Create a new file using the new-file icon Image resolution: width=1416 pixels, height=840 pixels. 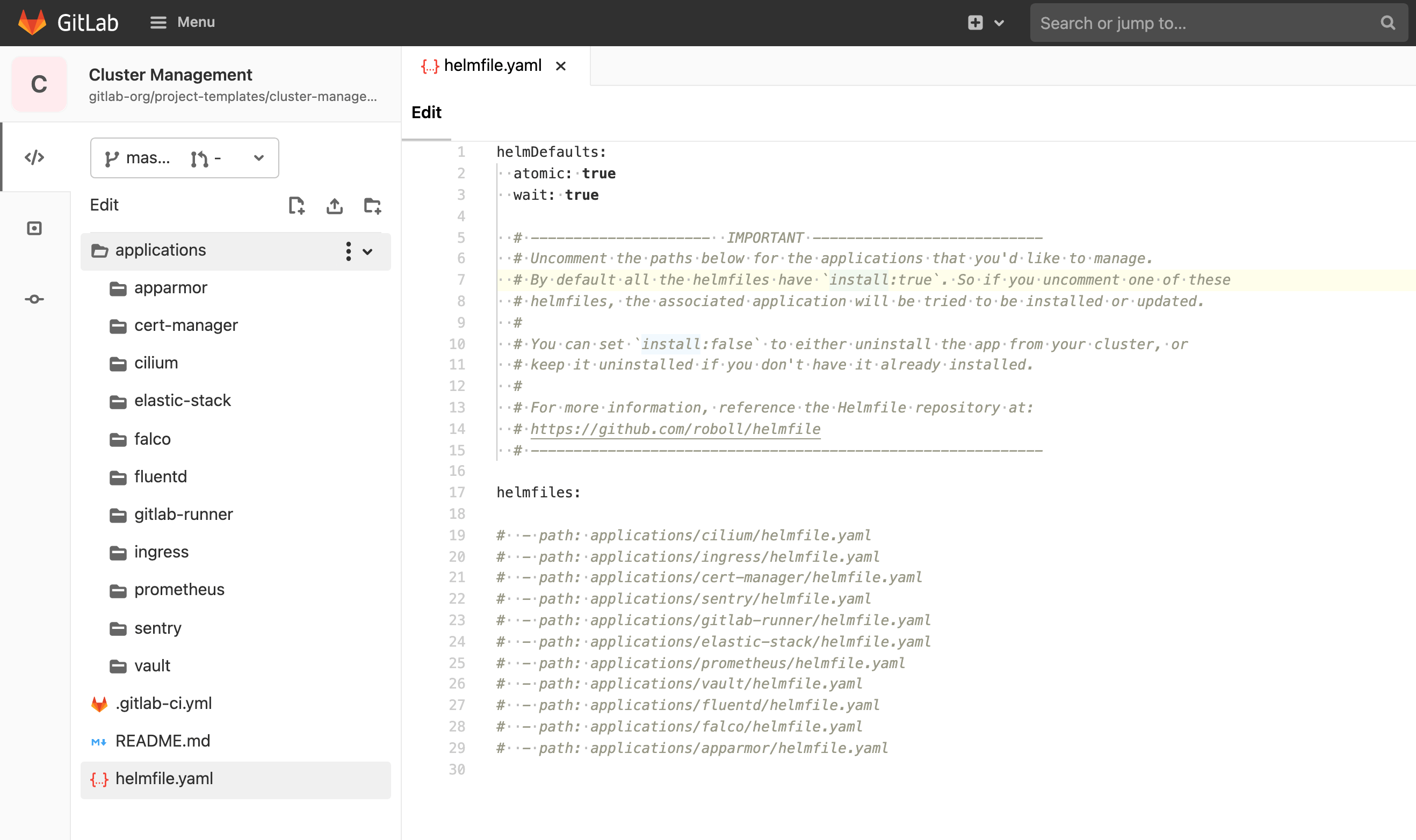pyautogui.click(x=297, y=206)
